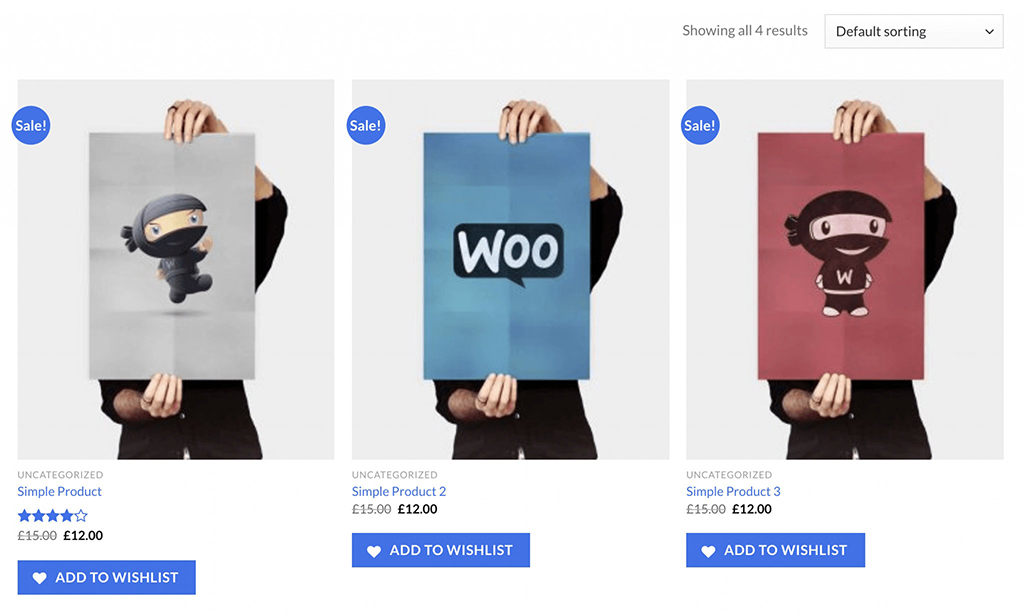Click the chevron arrow in the sorting box
Screen dimensions: 1024x615
click(989, 31)
